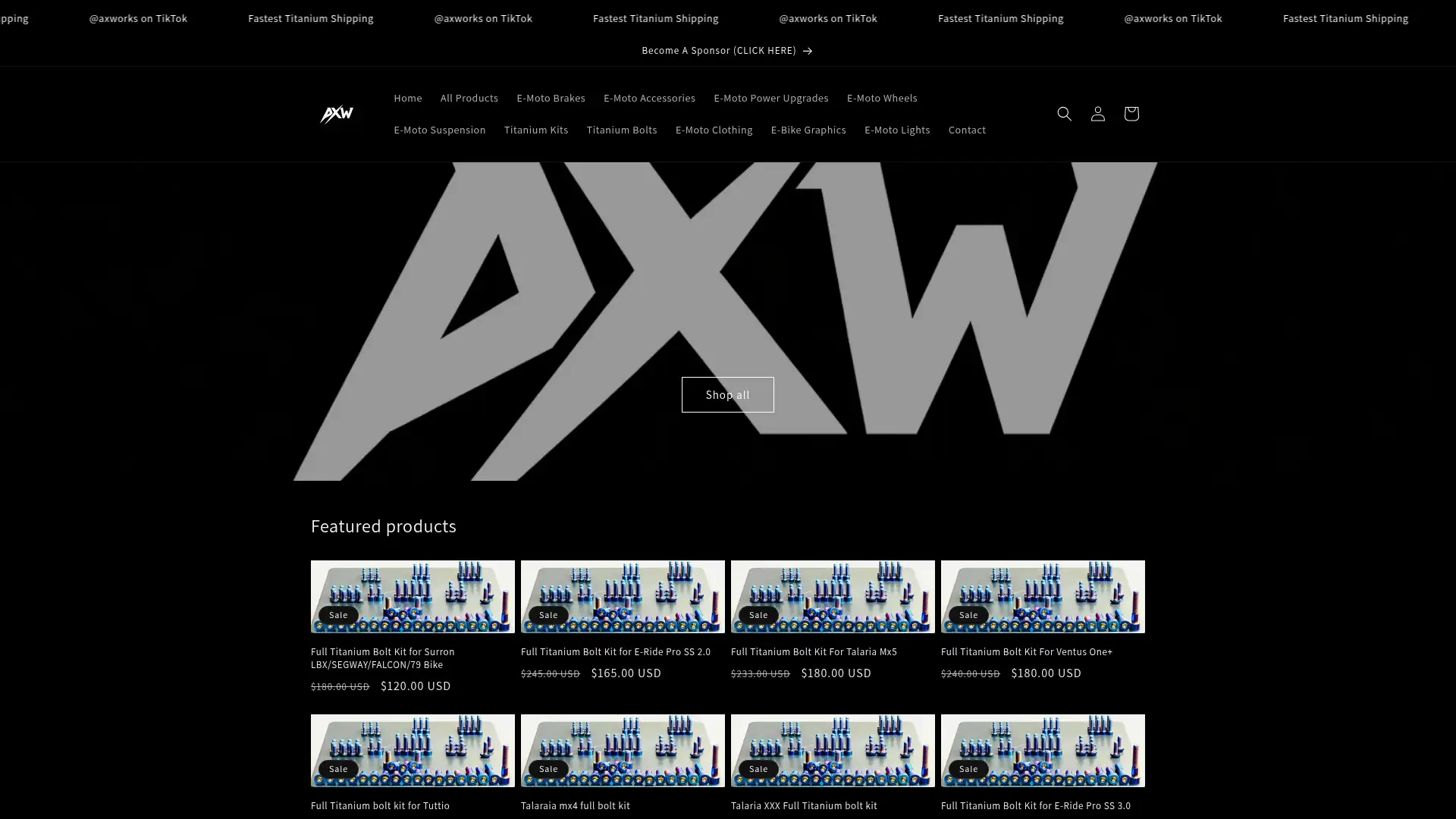
Task: Open the Contact page from navigation
Action: point(966,130)
